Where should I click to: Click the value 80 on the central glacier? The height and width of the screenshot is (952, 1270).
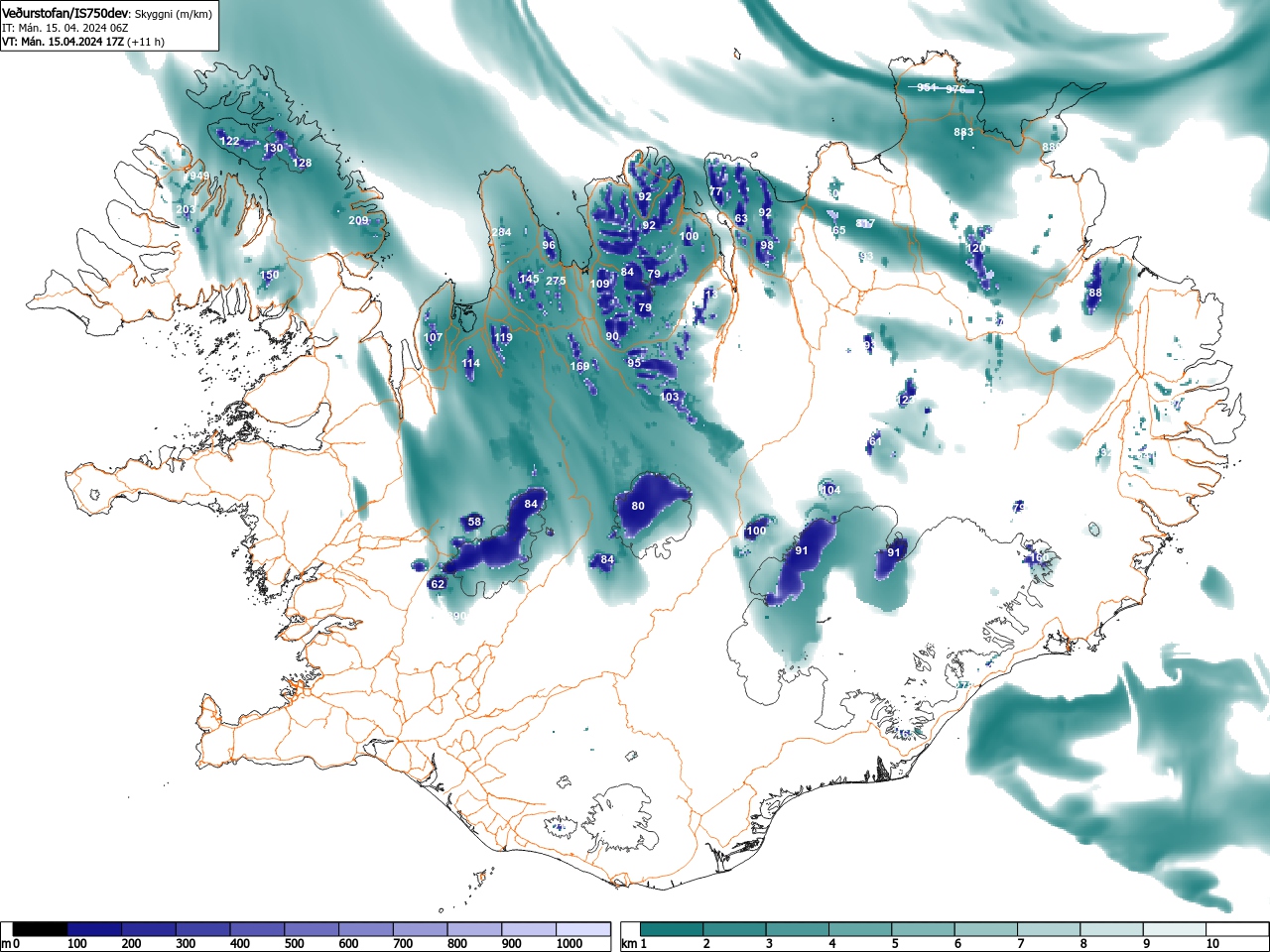tap(638, 506)
